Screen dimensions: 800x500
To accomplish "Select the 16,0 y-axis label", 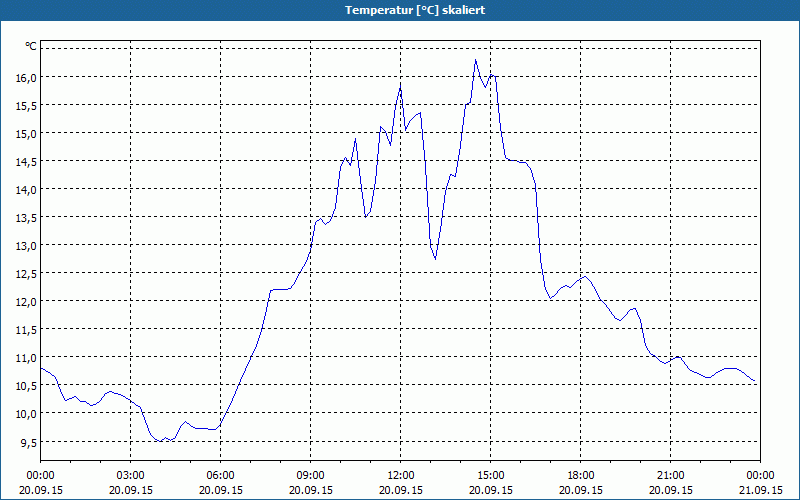I will click(26, 78).
